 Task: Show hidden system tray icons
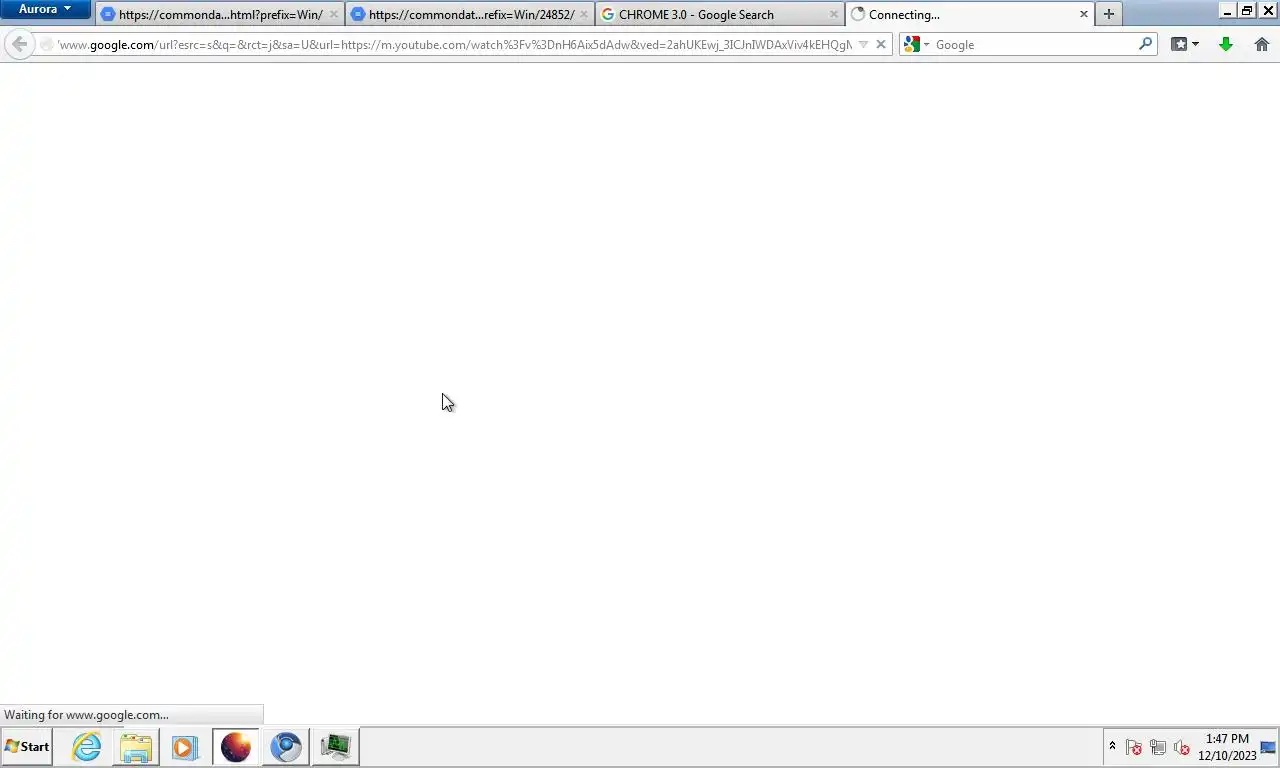pyautogui.click(x=1112, y=746)
